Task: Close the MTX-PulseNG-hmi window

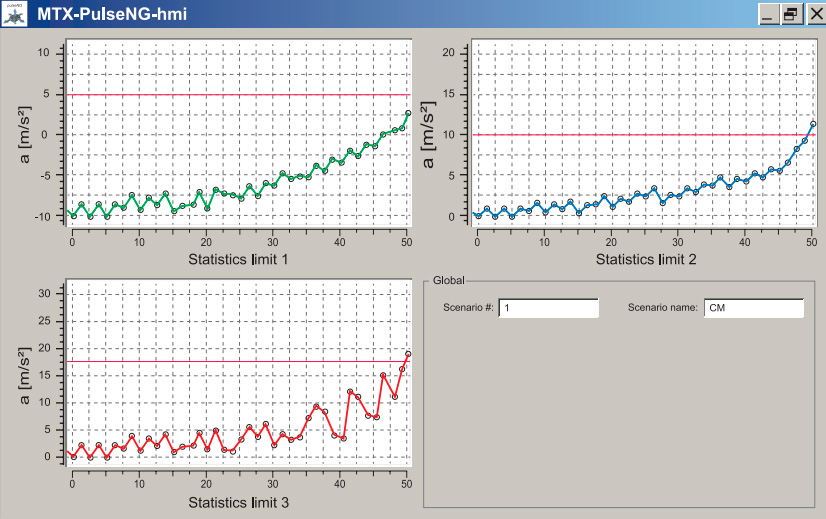Action: 813,15
